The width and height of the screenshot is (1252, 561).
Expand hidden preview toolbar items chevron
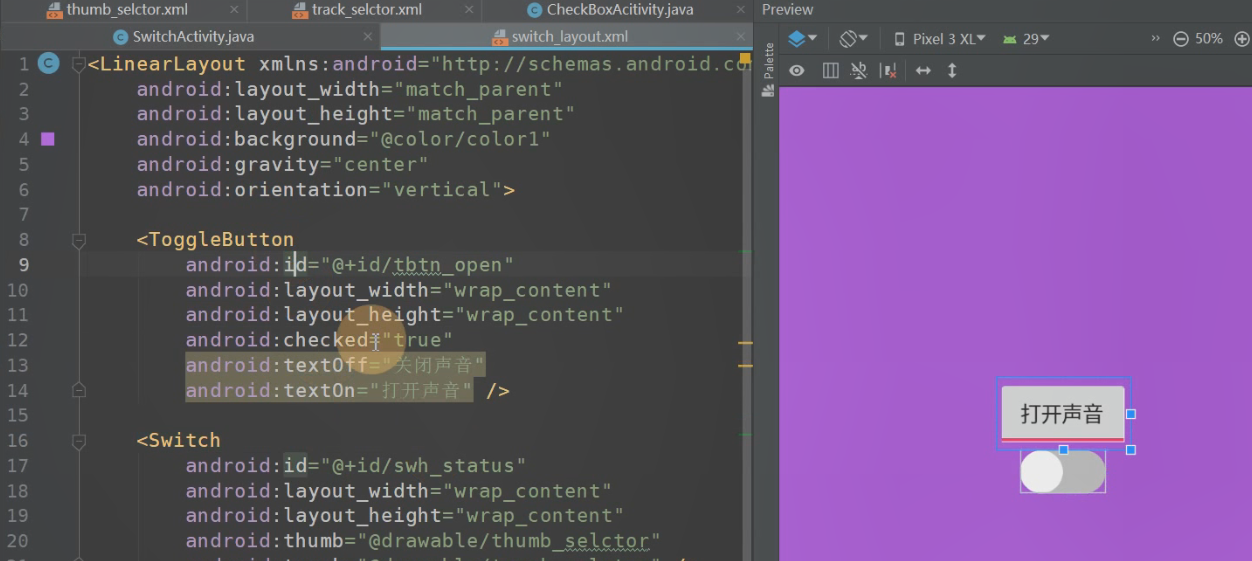1156,39
